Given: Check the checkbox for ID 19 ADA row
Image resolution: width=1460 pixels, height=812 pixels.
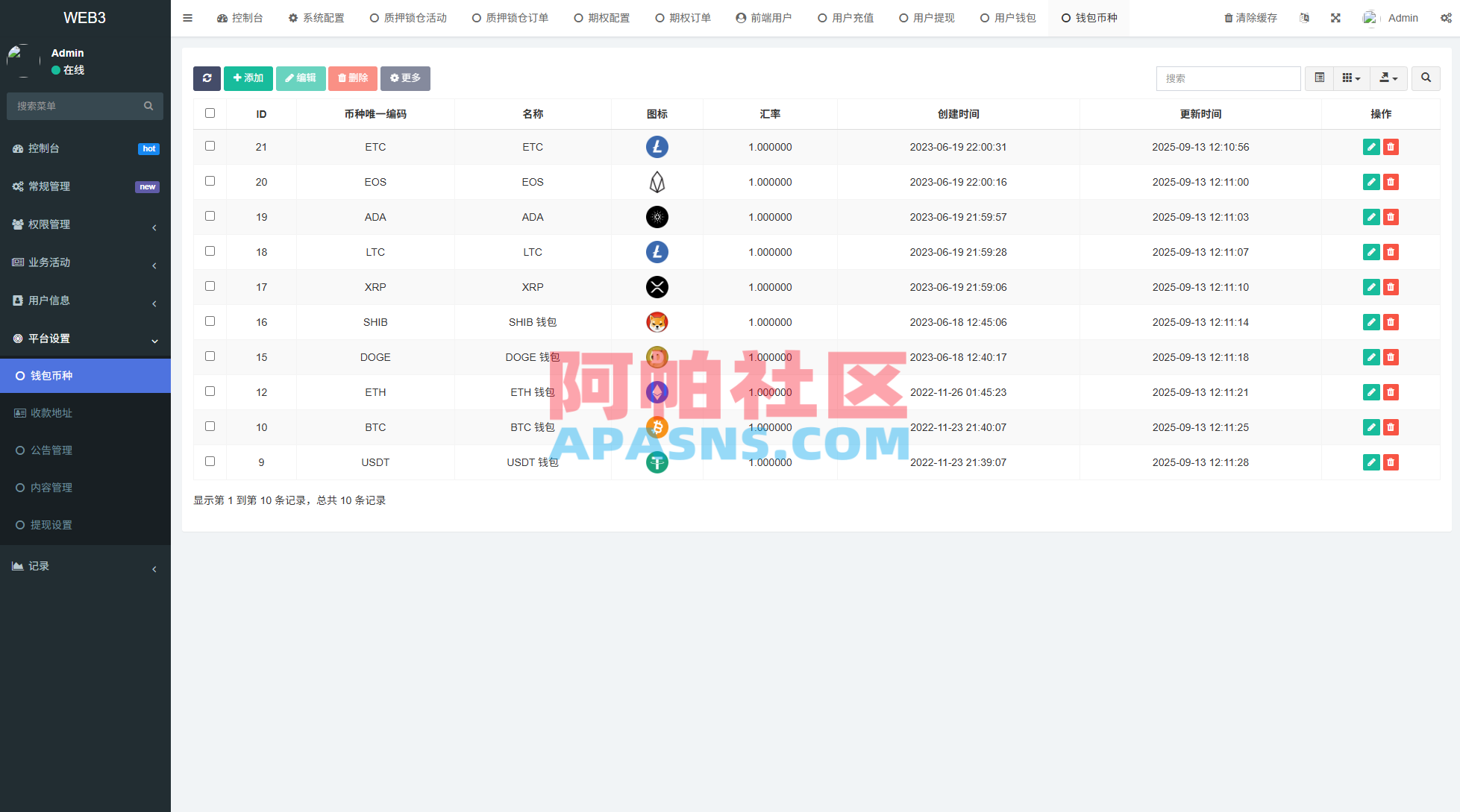Looking at the screenshot, I should click(210, 216).
